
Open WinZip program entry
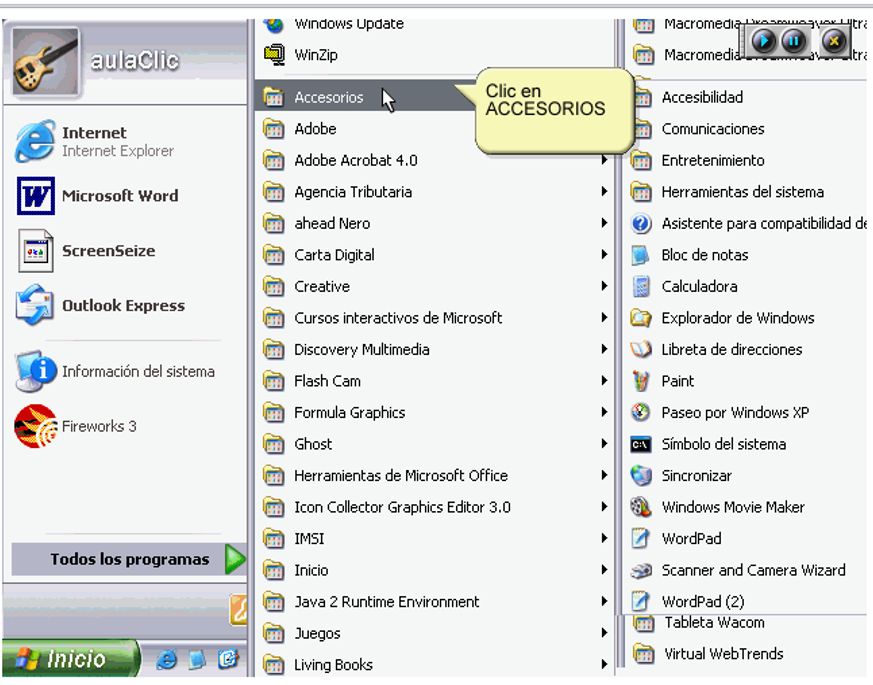pyautogui.click(x=435, y=55)
